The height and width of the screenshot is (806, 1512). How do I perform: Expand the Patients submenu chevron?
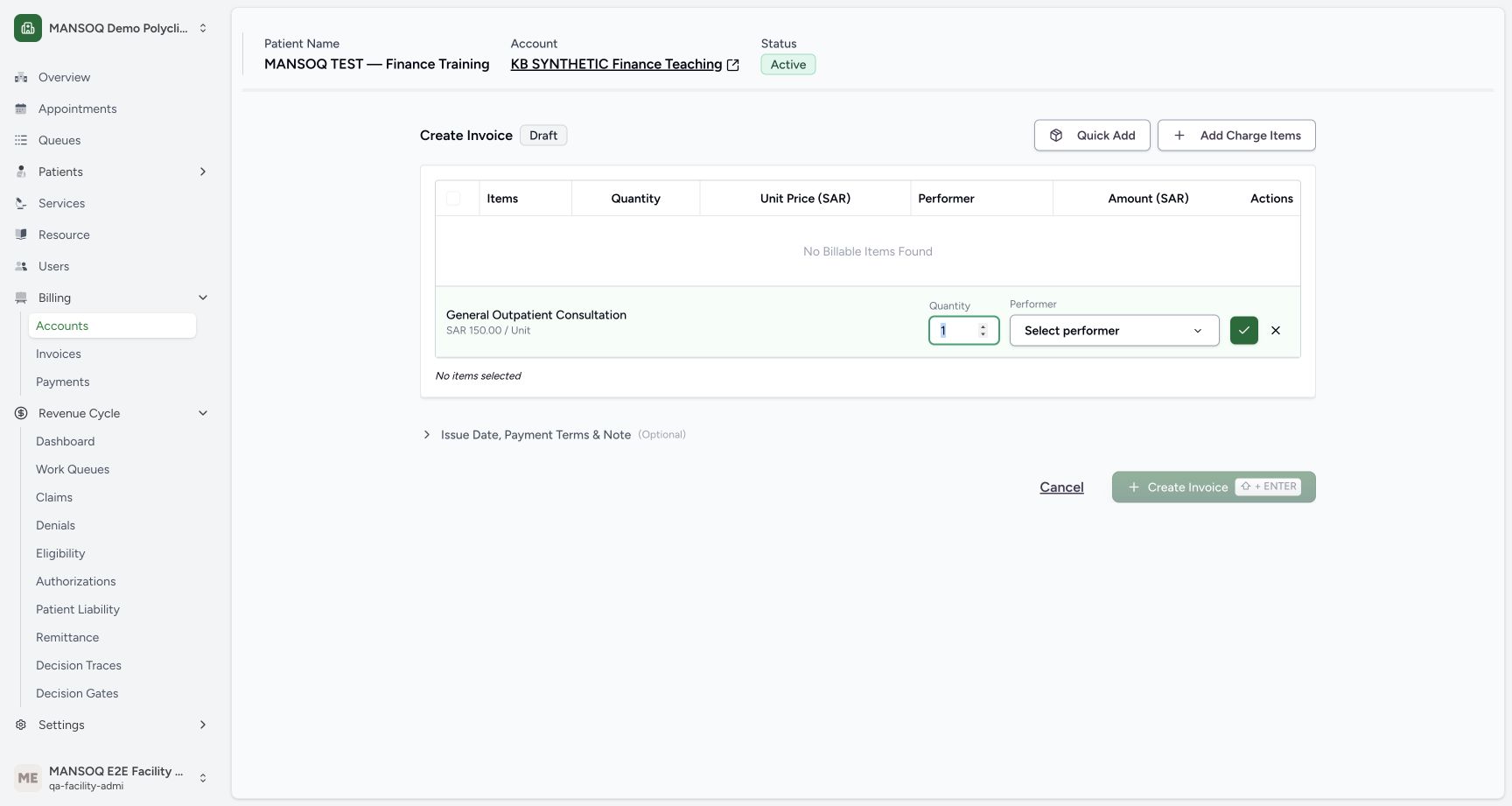pyautogui.click(x=203, y=172)
